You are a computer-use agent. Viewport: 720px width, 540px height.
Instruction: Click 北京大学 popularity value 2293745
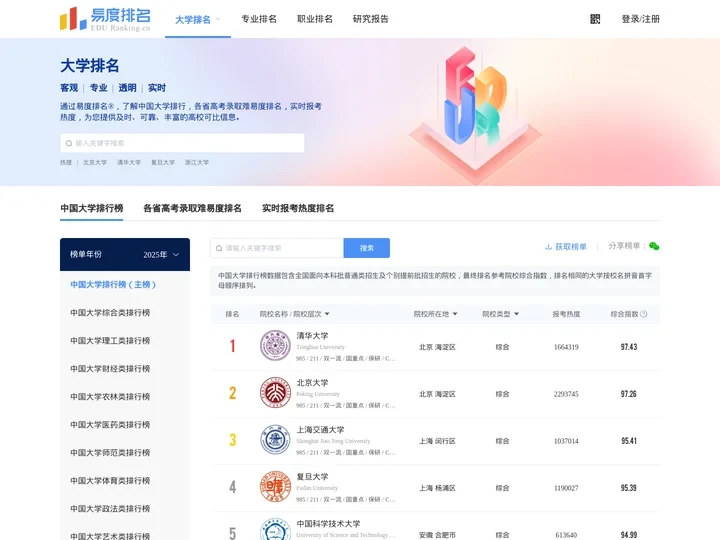click(566, 394)
